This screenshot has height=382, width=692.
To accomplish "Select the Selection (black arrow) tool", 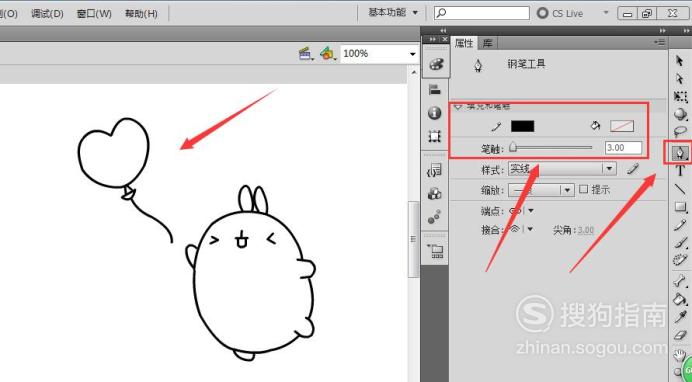I will pyautogui.click(x=680, y=61).
